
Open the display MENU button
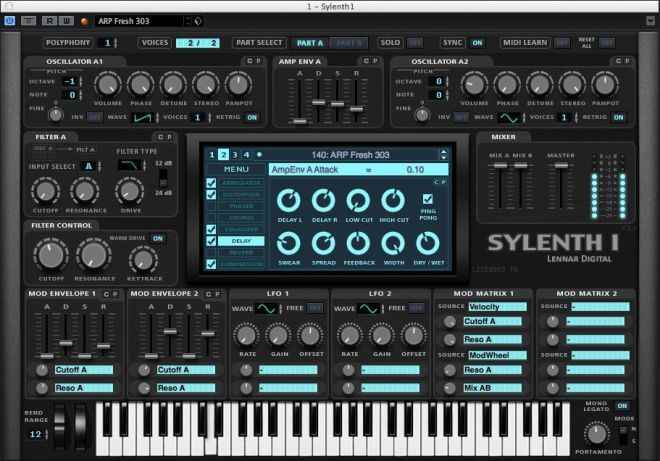[x=236, y=169]
